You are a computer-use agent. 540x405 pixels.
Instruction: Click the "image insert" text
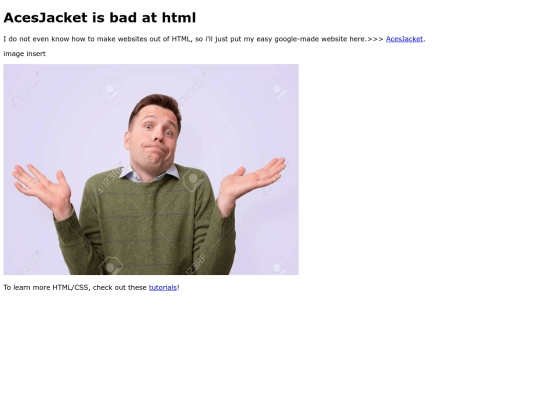pos(24,54)
